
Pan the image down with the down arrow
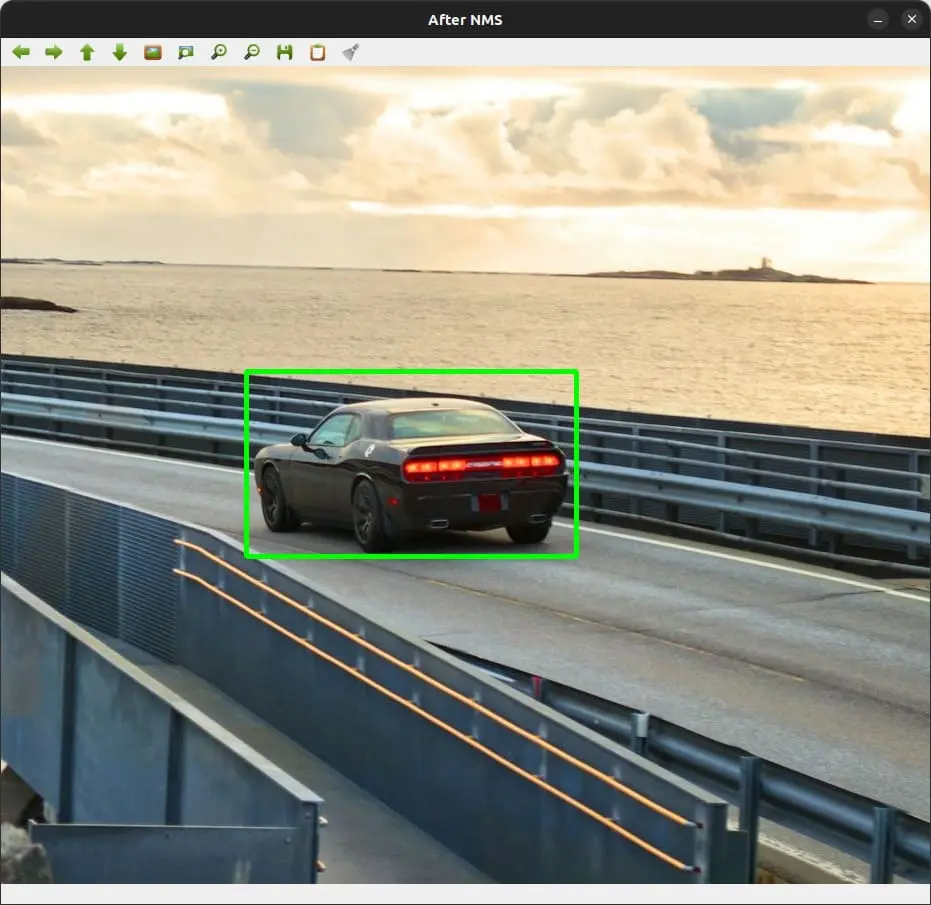coord(120,52)
